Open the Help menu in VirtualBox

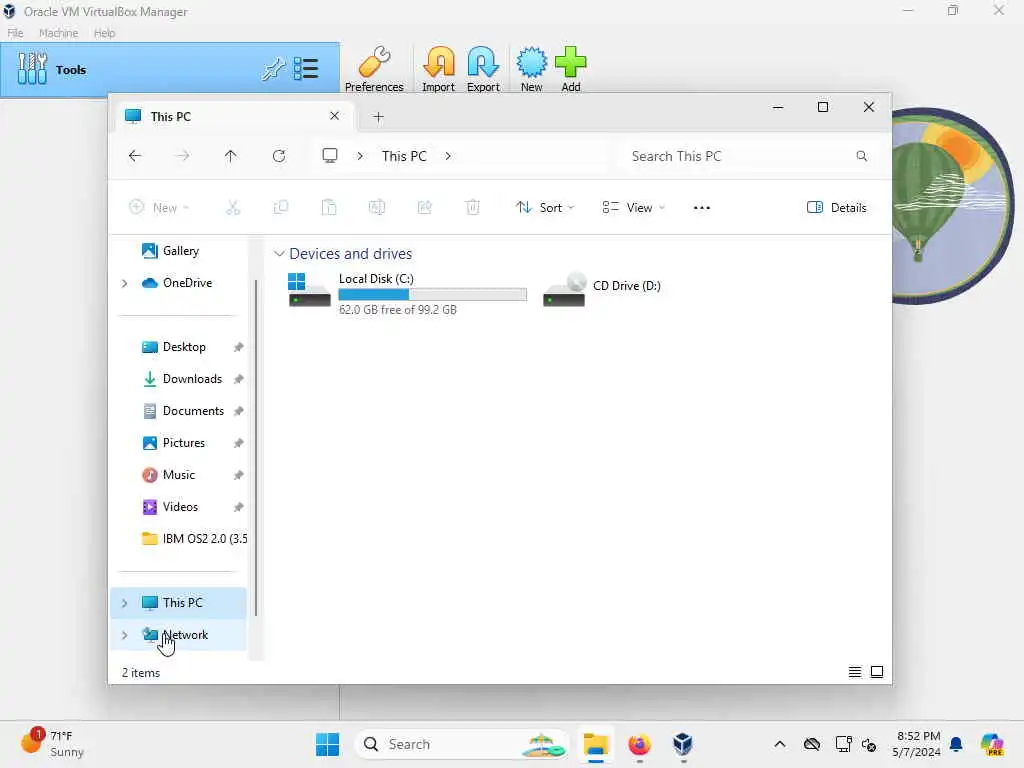coord(104,33)
